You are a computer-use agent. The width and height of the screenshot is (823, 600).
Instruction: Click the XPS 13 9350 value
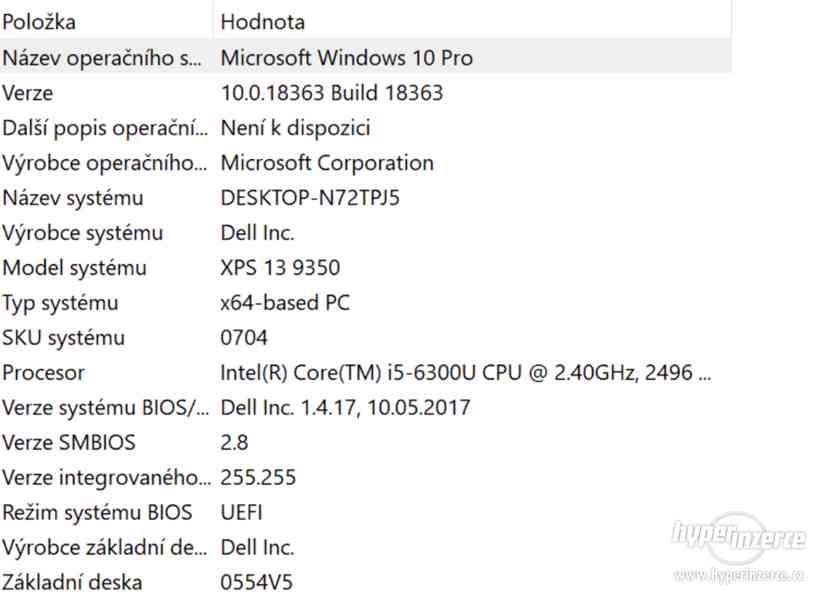point(280,268)
